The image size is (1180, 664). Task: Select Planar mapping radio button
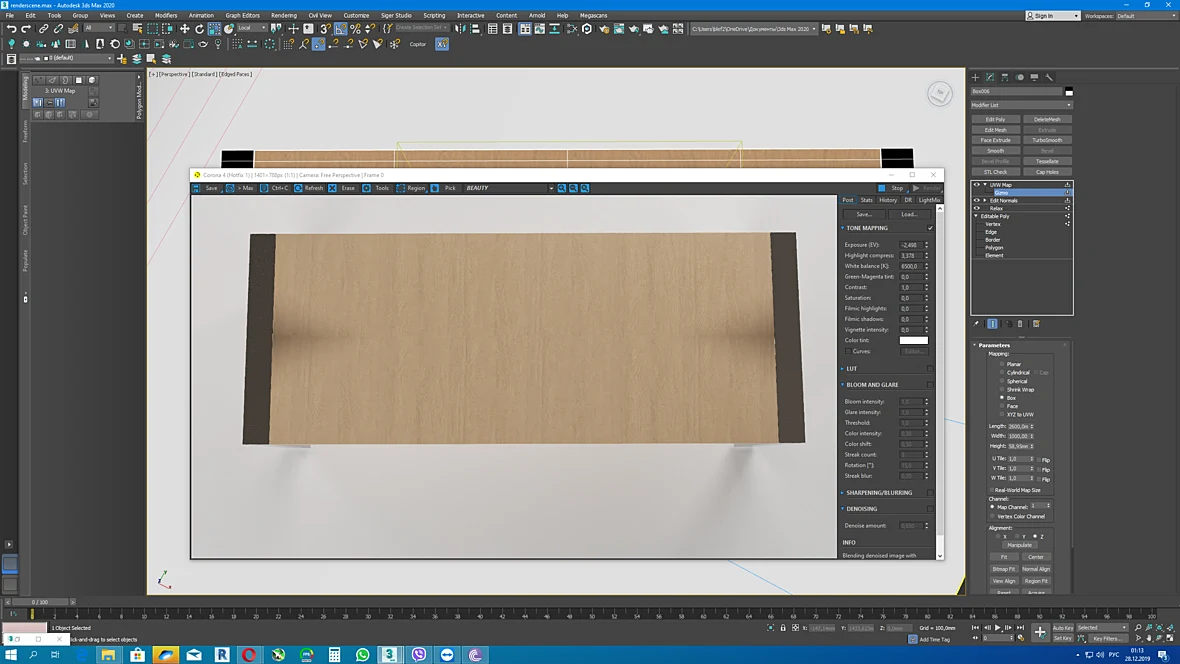pyautogui.click(x=1002, y=364)
